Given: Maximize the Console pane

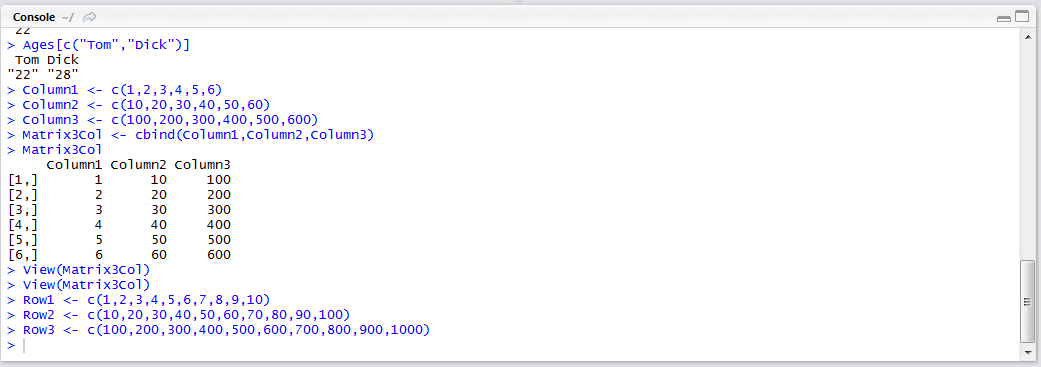Looking at the screenshot, I should pyautogui.click(x=1020, y=18).
